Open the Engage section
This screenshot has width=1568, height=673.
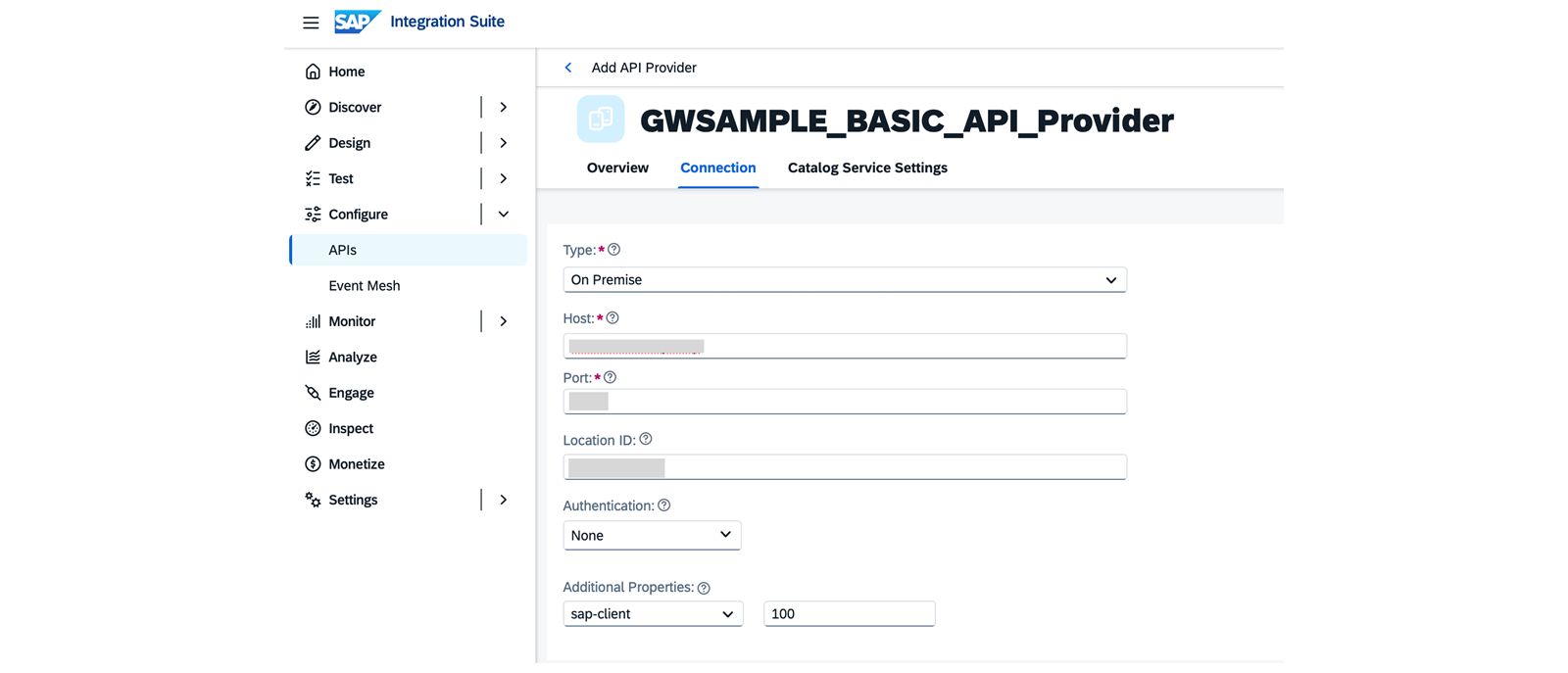[x=351, y=393]
